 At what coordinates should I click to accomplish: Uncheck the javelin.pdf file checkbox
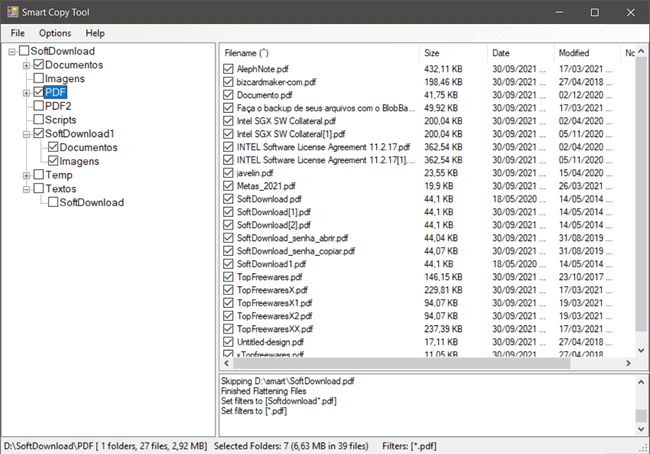tap(229, 172)
